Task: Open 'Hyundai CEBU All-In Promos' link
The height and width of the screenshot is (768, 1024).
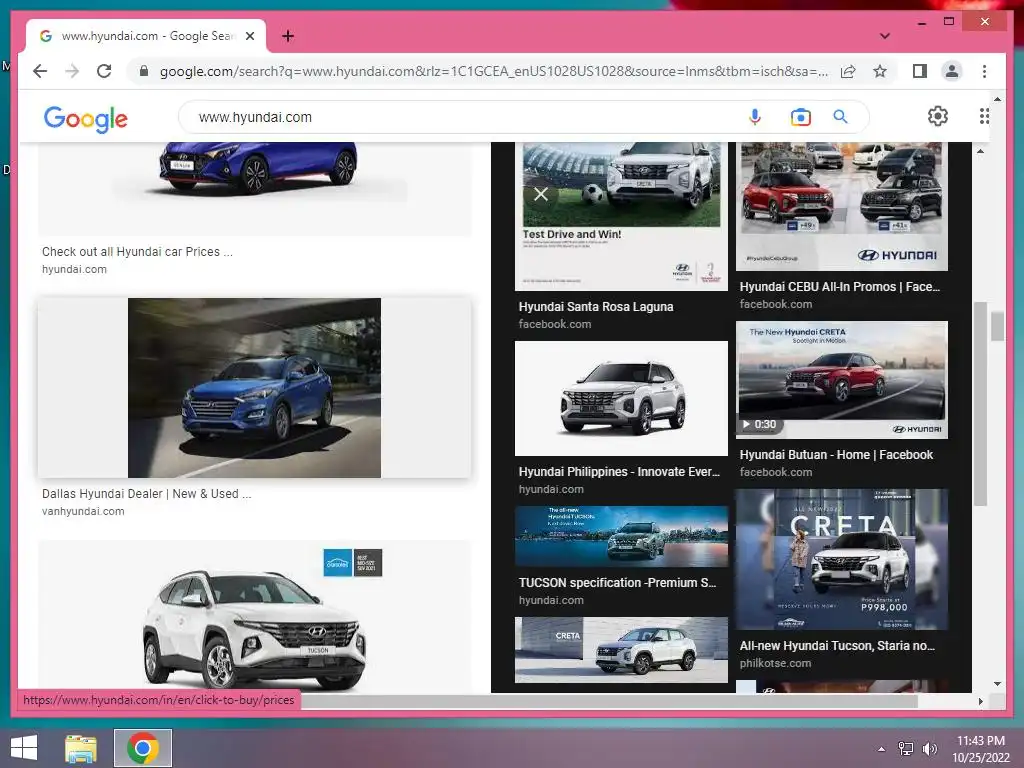Action: [x=840, y=287]
